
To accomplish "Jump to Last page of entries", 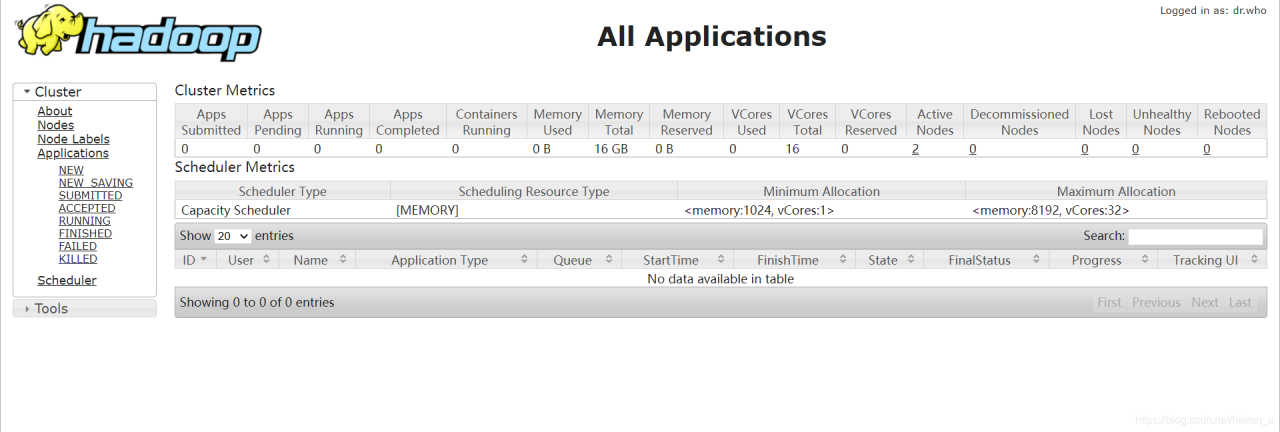I will [1240, 302].
